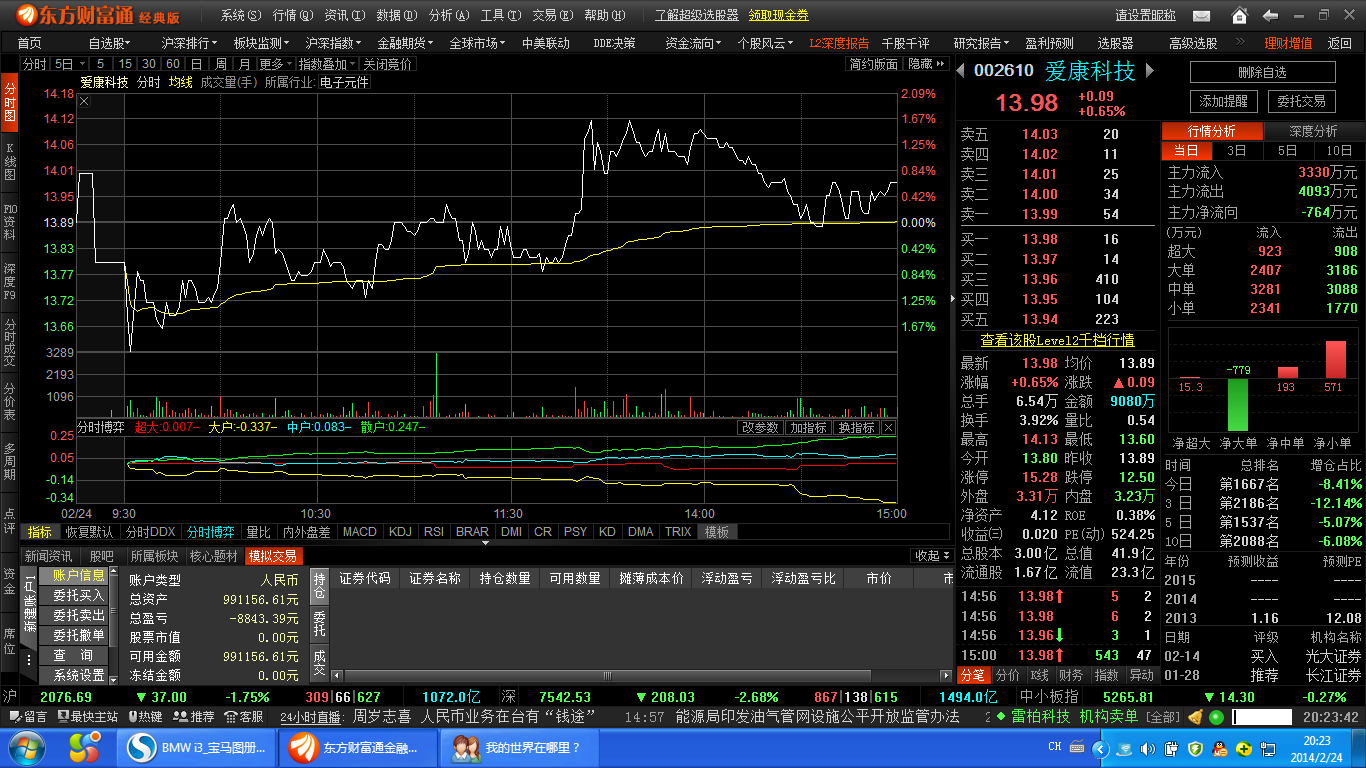Go to home via house icon
The width and height of the screenshot is (1366, 768).
[x=1240, y=15]
